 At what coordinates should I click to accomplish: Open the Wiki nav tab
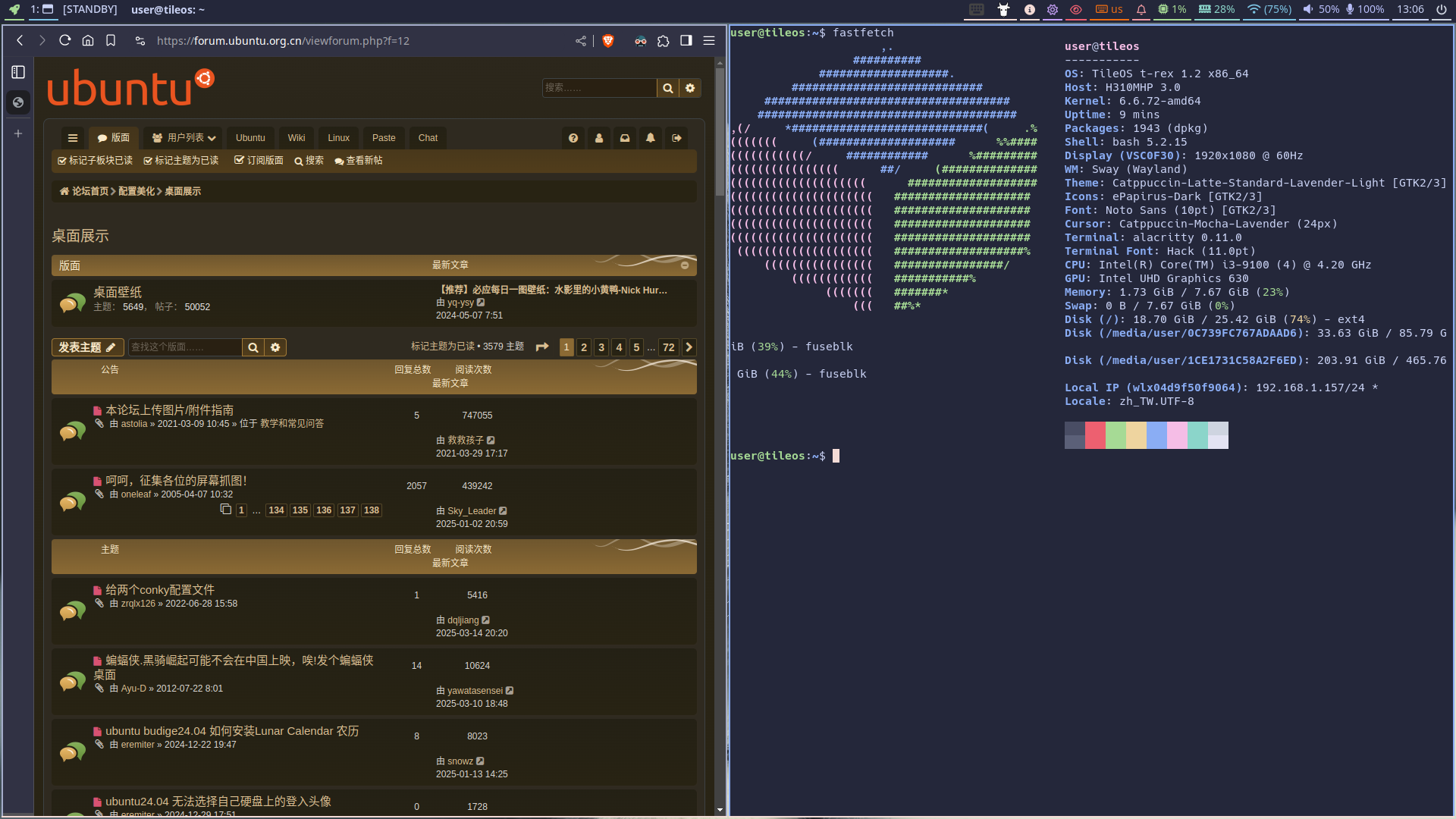297,138
